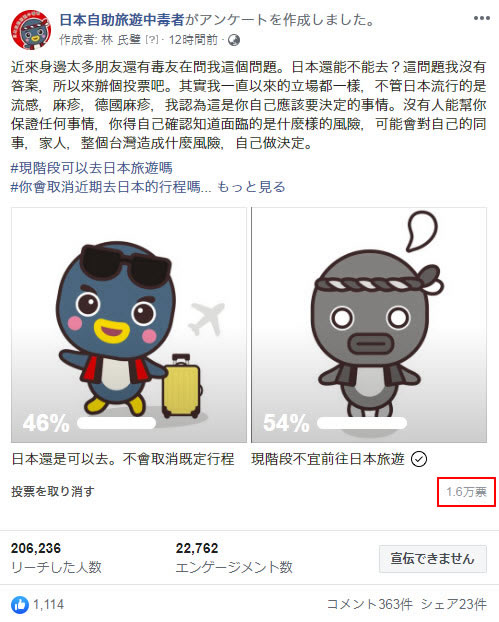Click the 54% poll progress bar
The height and width of the screenshot is (622, 499).
point(362,423)
